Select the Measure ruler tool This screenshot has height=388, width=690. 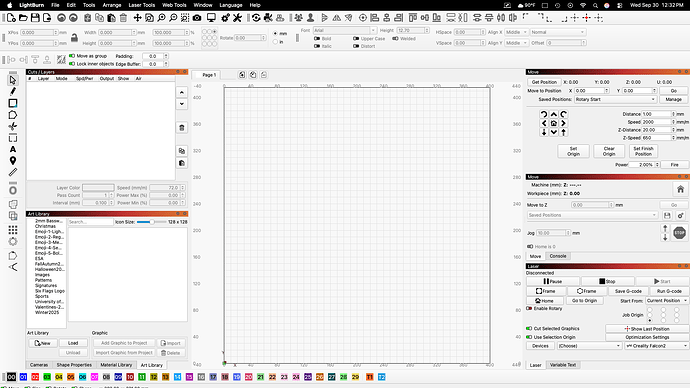click(13, 172)
